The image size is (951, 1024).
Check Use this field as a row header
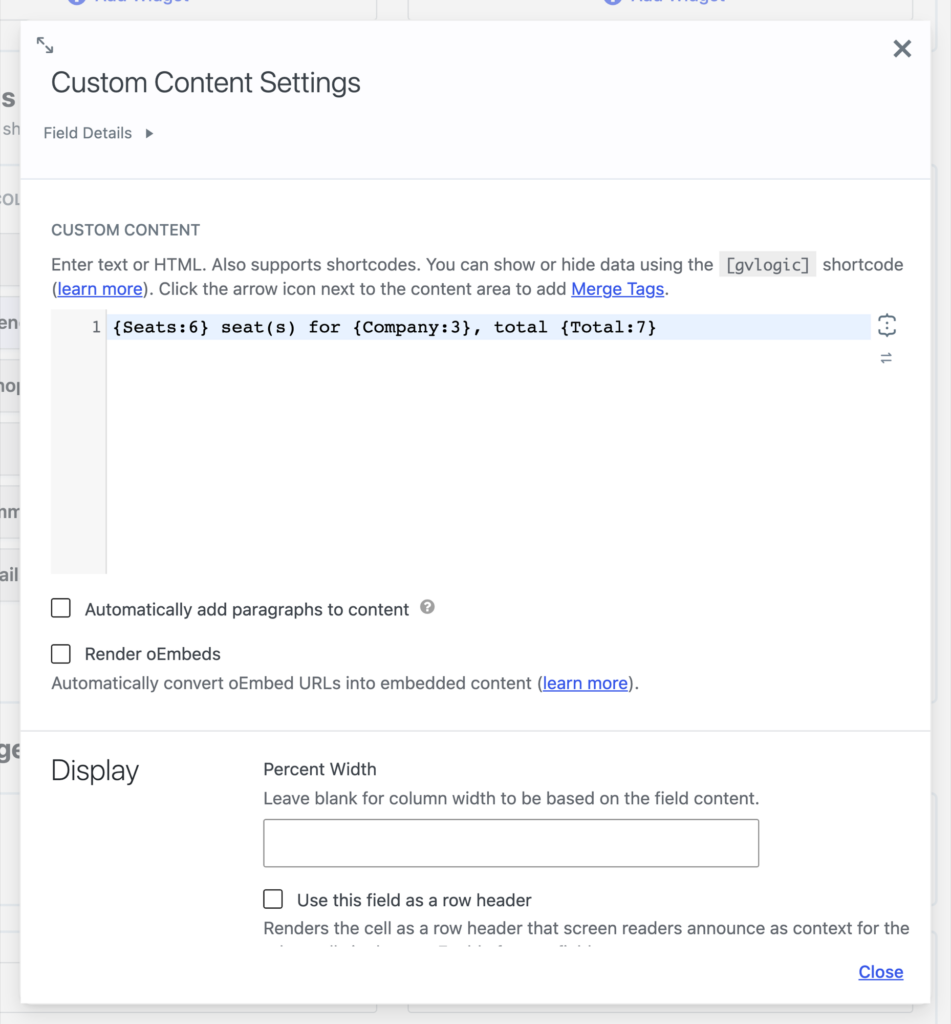pyautogui.click(x=273, y=899)
